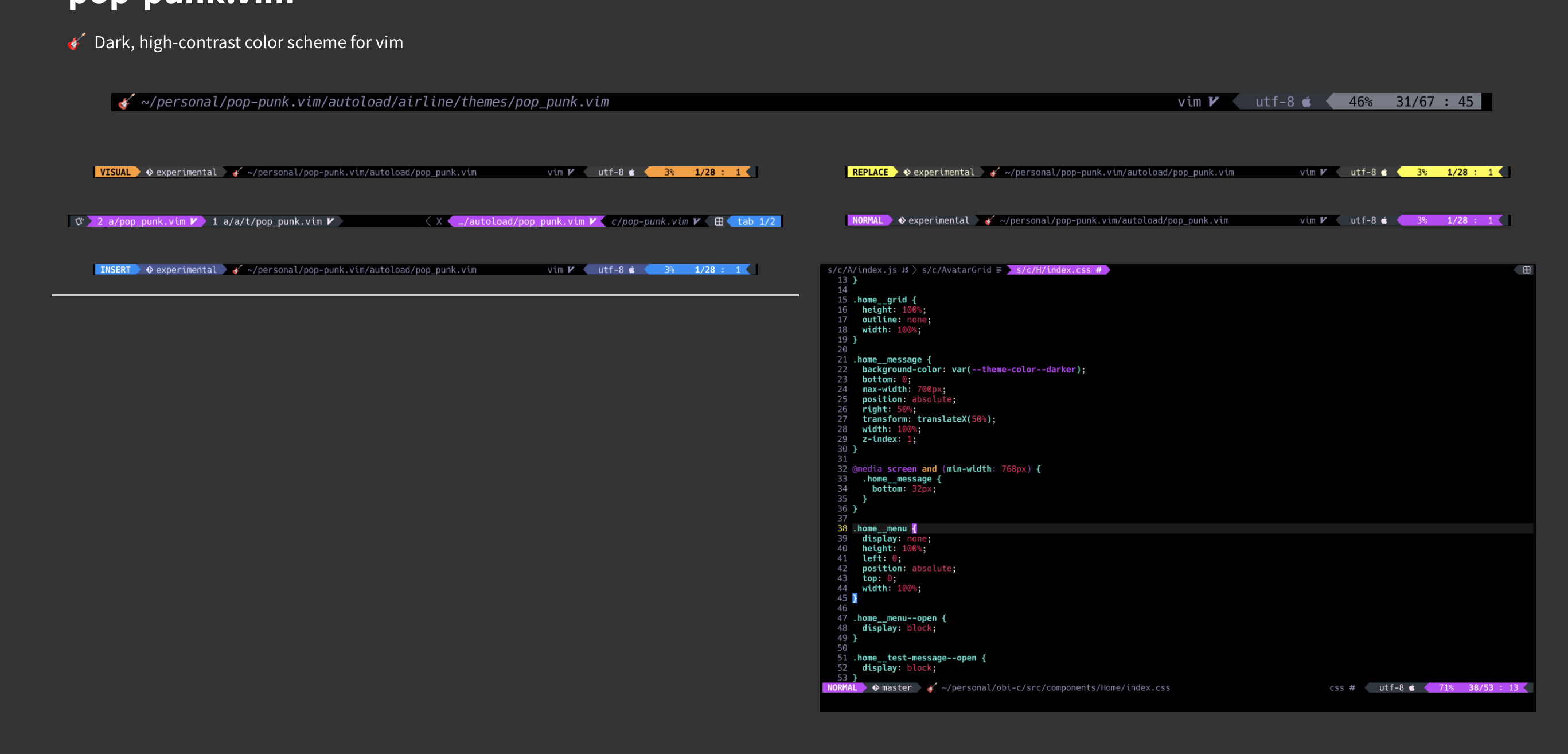Click the 'css #' filetype in the editor statusline
This screenshot has height=754, width=1568.
[x=1341, y=687]
